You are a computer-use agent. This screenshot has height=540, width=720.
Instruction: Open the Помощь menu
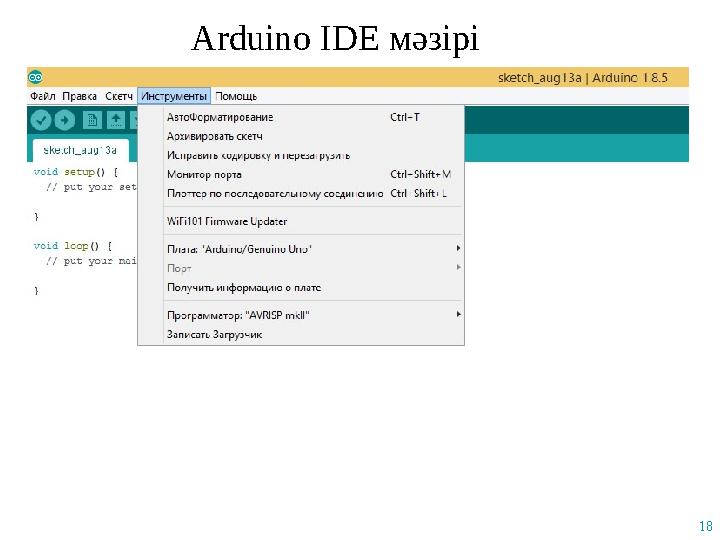point(236,96)
